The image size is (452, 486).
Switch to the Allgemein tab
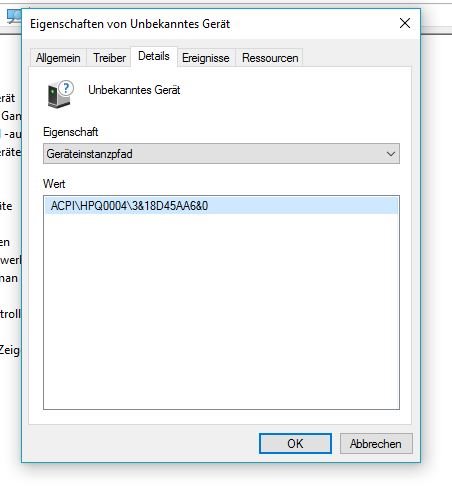pos(58,58)
